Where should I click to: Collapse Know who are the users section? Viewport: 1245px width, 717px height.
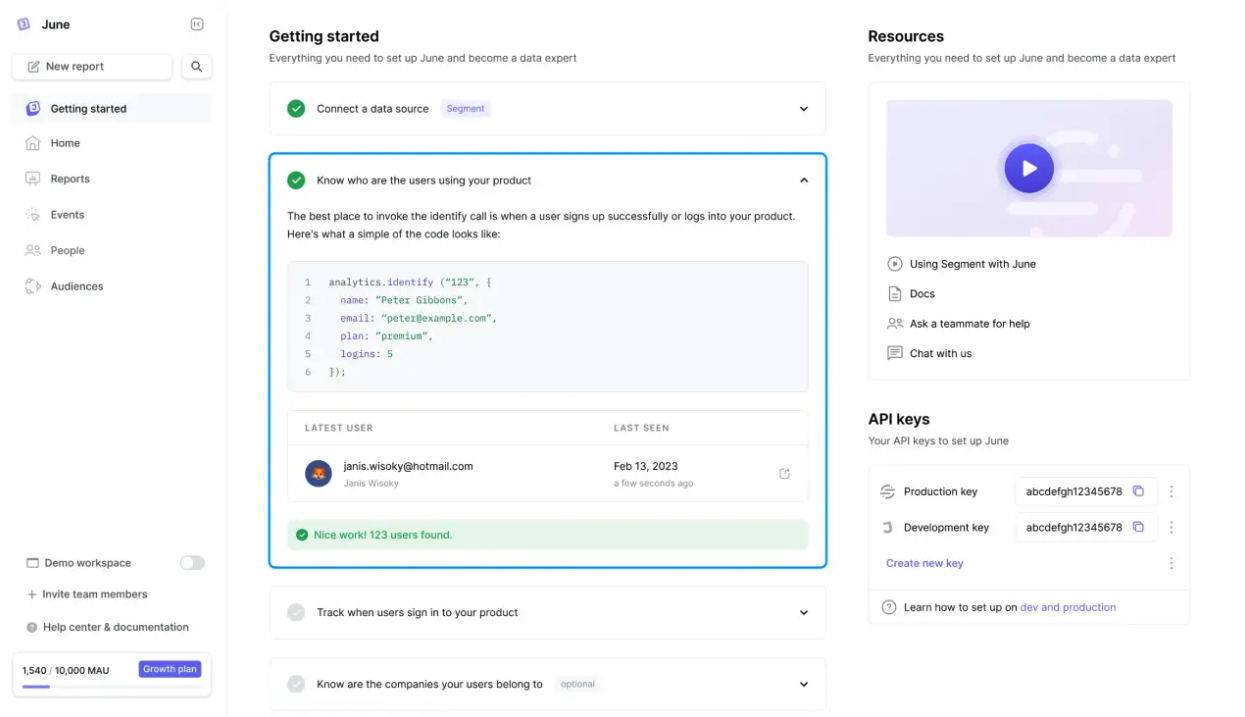pyautogui.click(x=803, y=181)
